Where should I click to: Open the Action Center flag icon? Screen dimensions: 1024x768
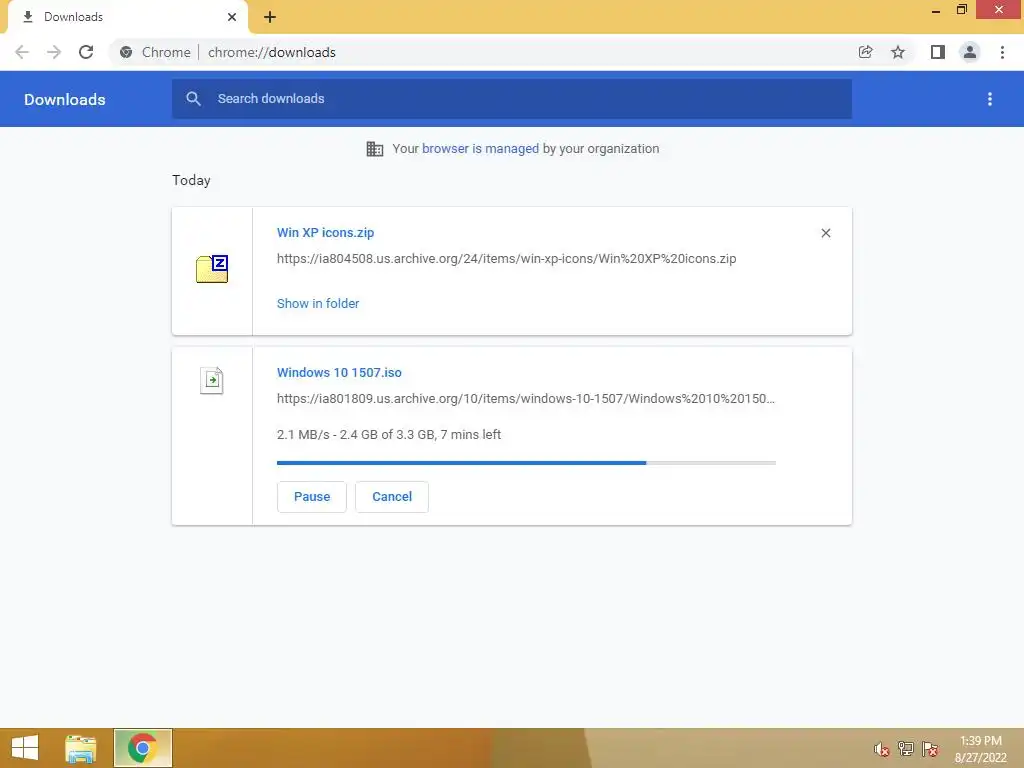(x=930, y=749)
